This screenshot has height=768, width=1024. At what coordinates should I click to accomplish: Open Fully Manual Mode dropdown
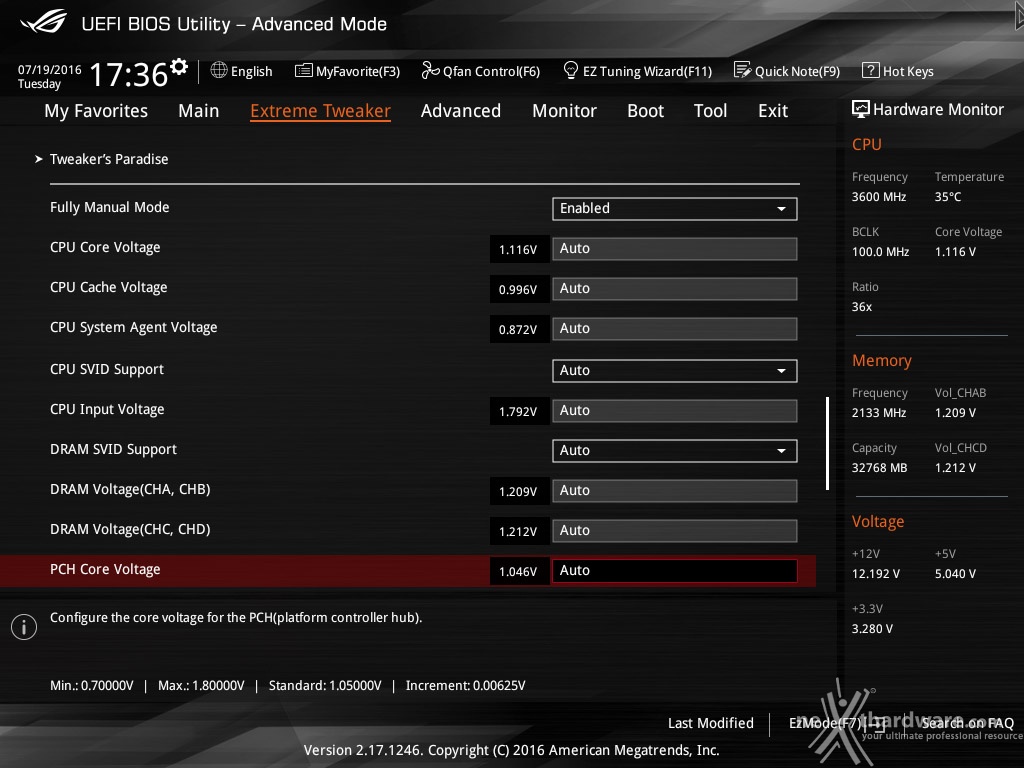[675, 208]
